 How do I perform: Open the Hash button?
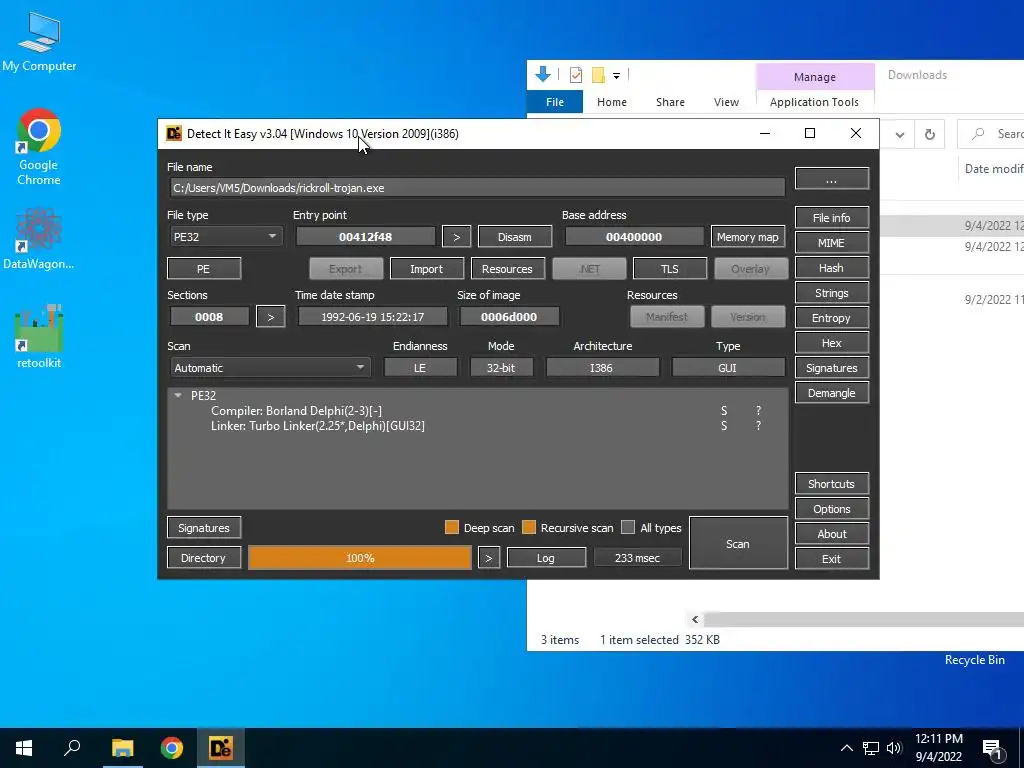click(831, 268)
